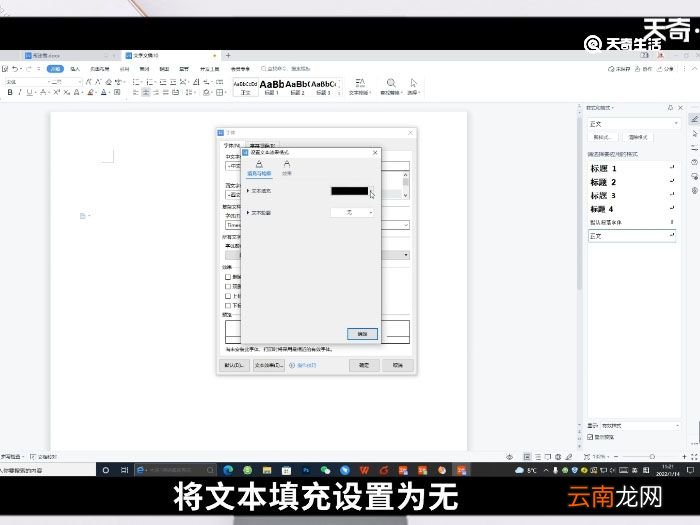Switch to web layout globe view icon

coord(558,457)
